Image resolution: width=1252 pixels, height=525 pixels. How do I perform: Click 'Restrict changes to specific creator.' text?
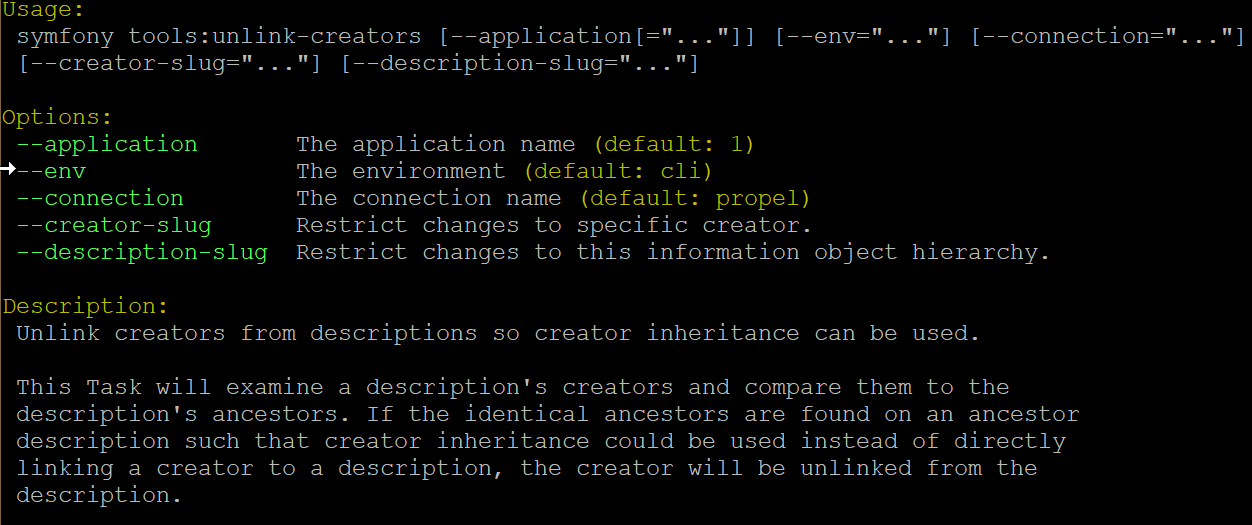tap(554, 225)
